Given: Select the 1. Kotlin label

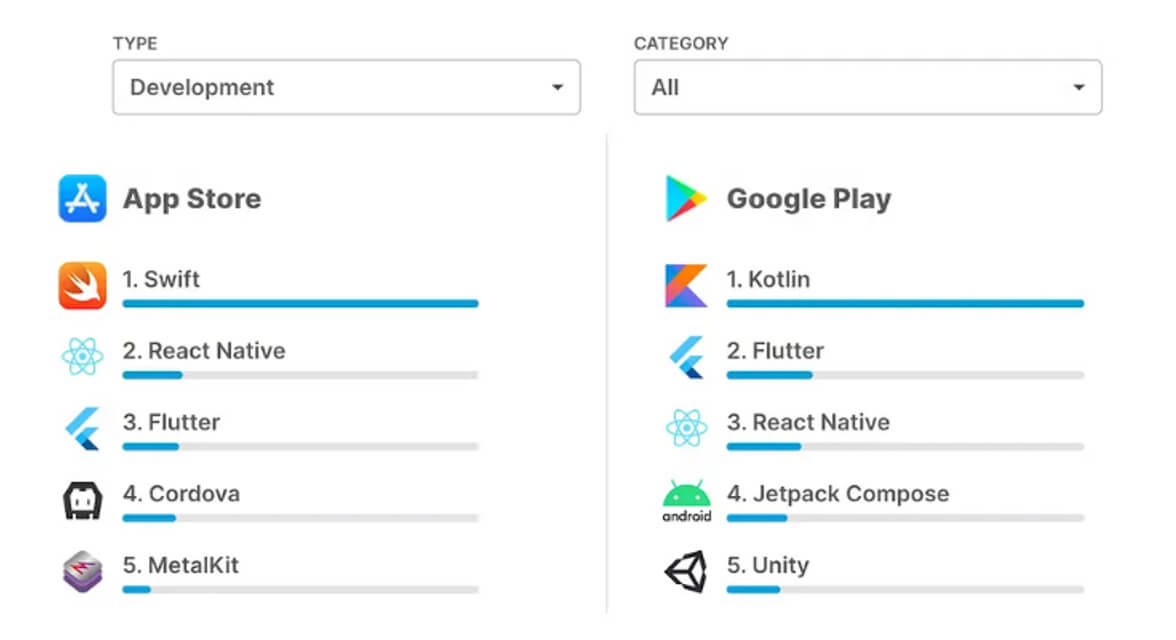Looking at the screenshot, I should [x=768, y=279].
